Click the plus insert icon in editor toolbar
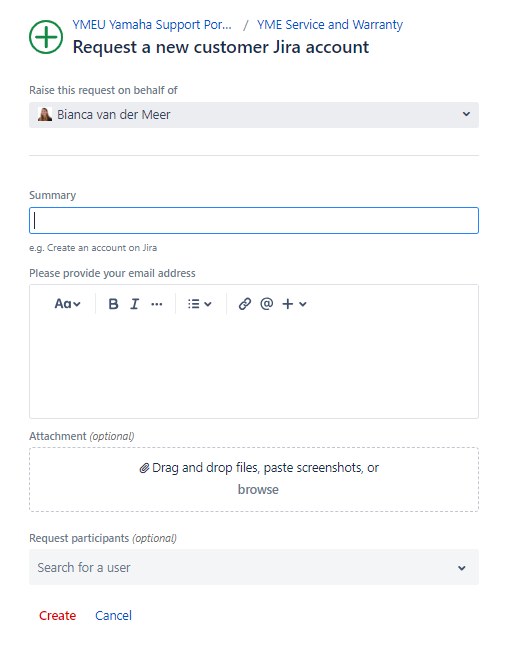Viewport: 514px width, 646px height. (x=287, y=304)
